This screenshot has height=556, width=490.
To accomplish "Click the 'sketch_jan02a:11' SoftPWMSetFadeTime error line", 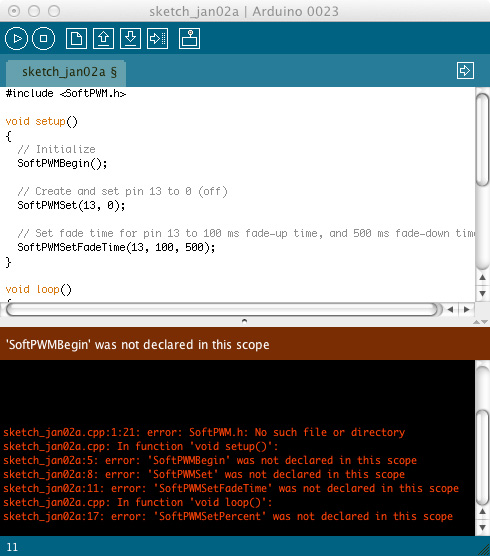I will 231,488.
